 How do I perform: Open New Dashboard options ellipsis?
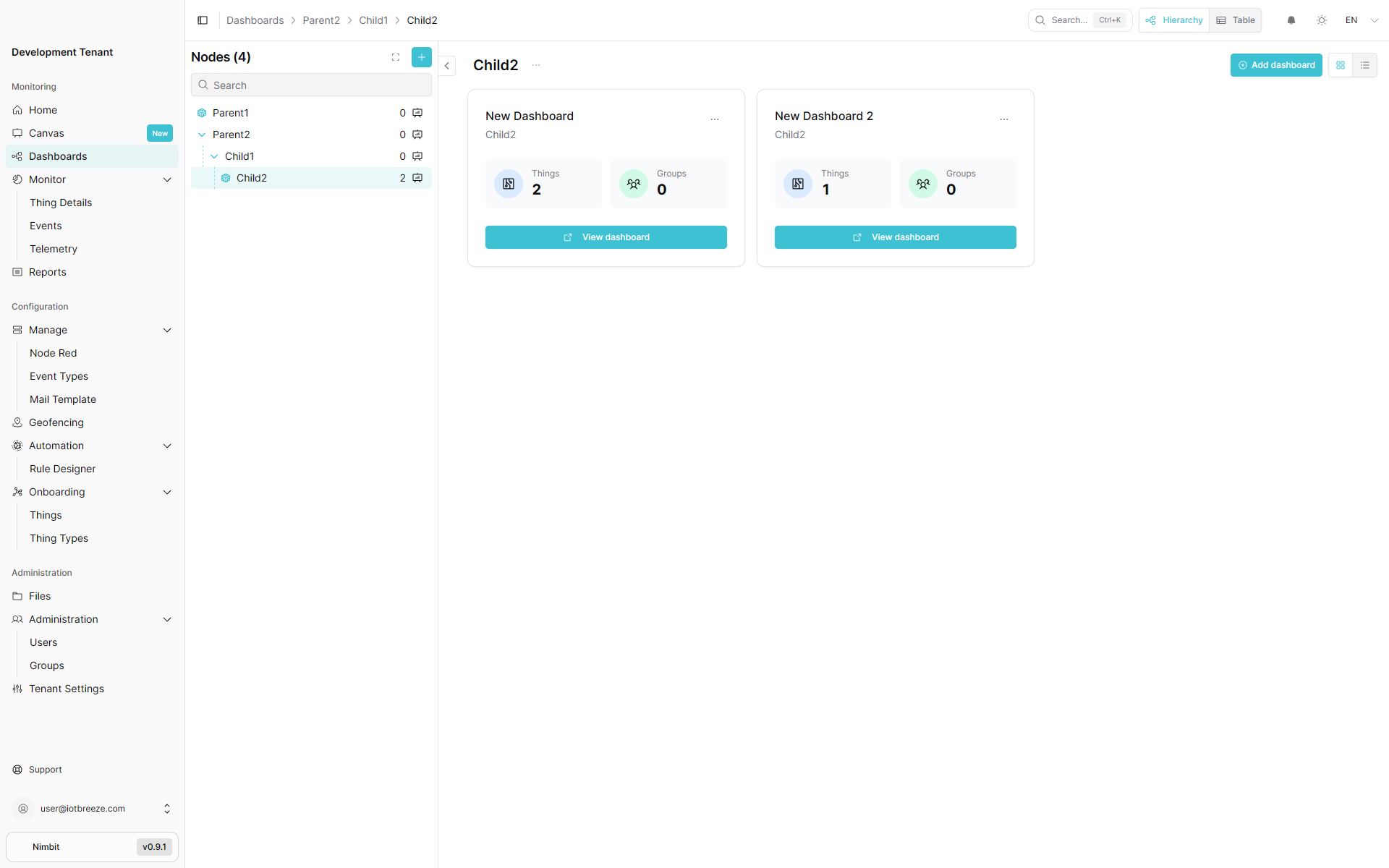(x=715, y=119)
